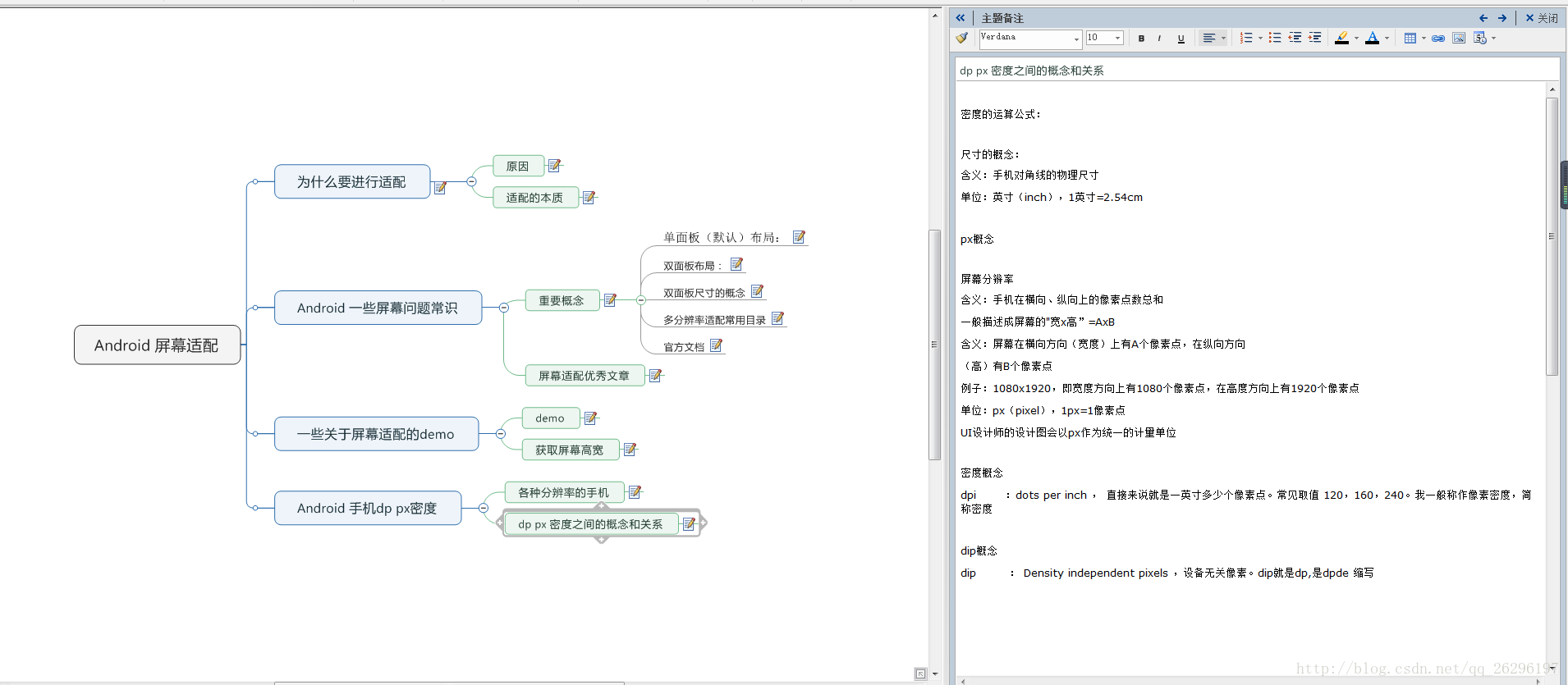Image resolution: width=1568 pixels, height=685 pixels.
Task: Click the notes editor vertical scrollbar
Action: click(x=1552, y=236)
